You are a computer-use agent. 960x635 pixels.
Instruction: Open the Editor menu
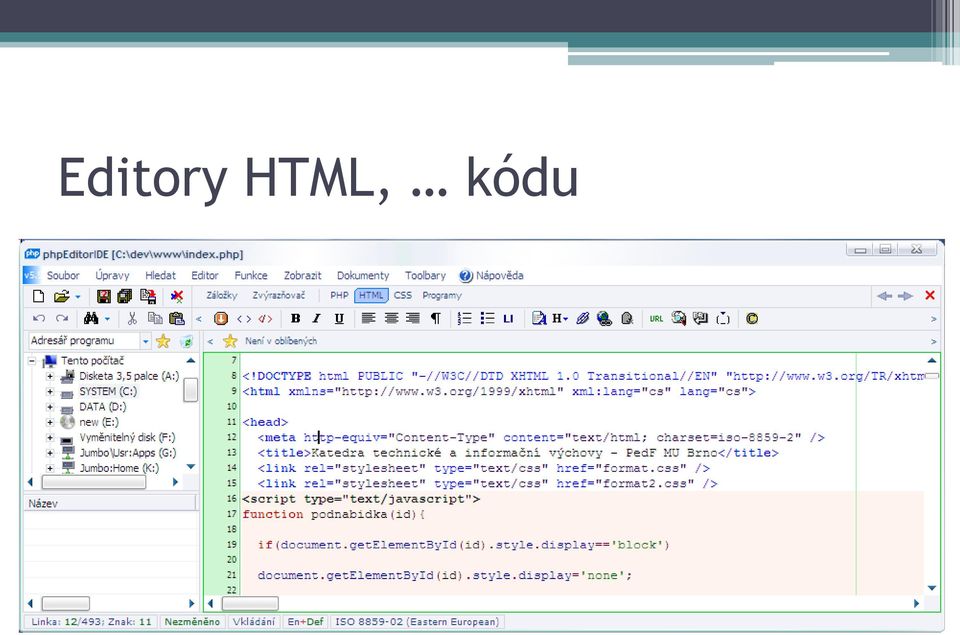pyautogui.click(x=204, y=276)
